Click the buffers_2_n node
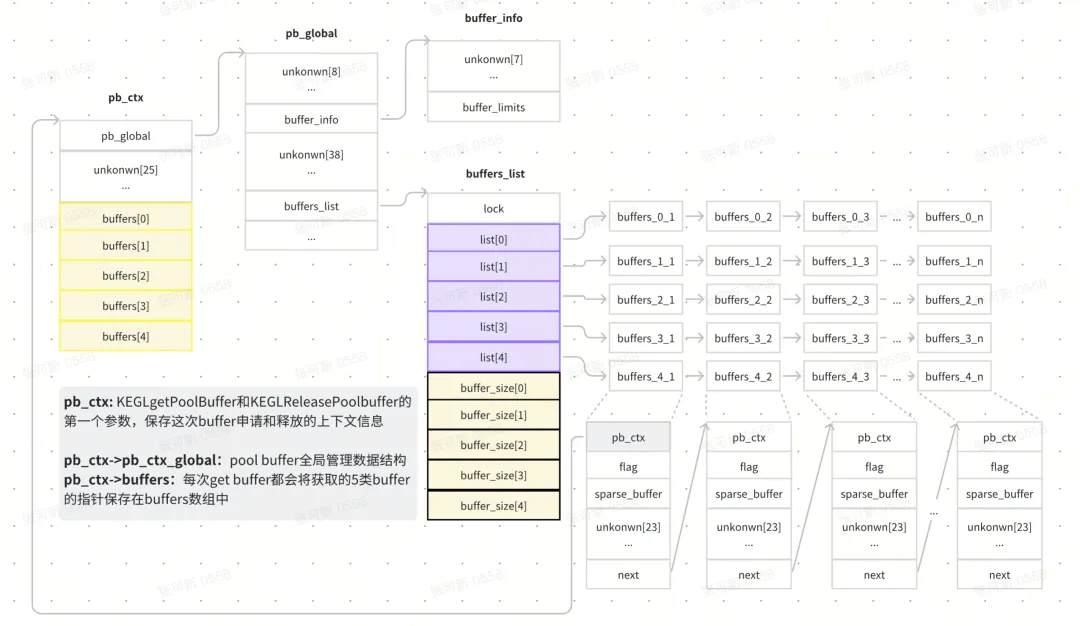This screenshot has height=626, width=1080. coord(954,300)
